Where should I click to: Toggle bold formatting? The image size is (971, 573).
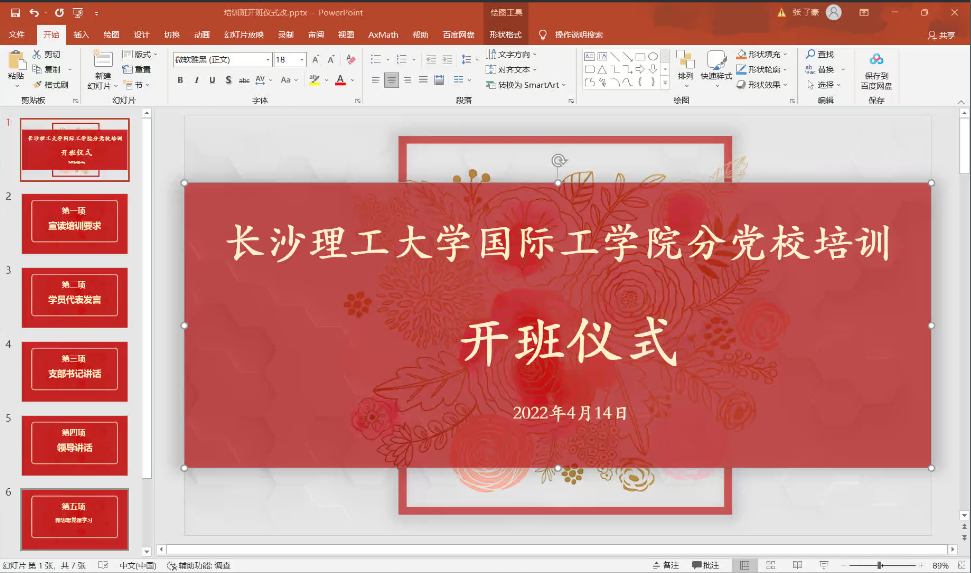180,80
